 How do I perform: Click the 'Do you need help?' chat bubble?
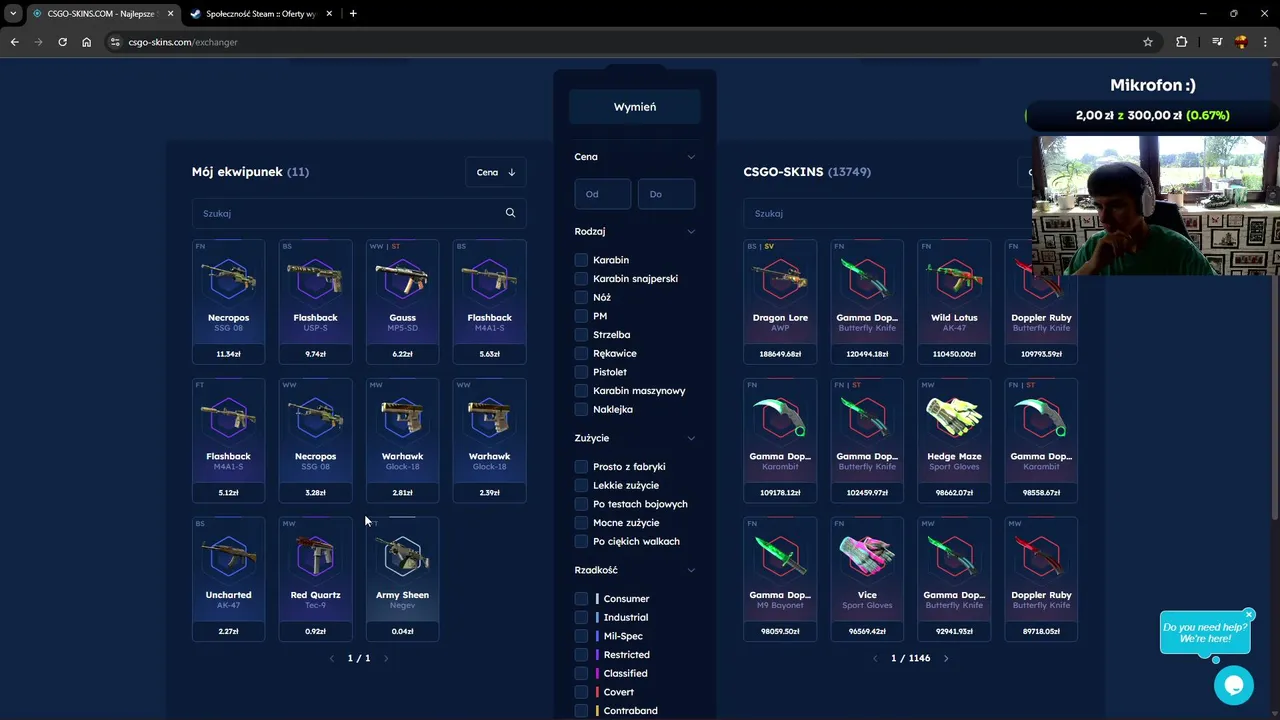coord(1205,633)
